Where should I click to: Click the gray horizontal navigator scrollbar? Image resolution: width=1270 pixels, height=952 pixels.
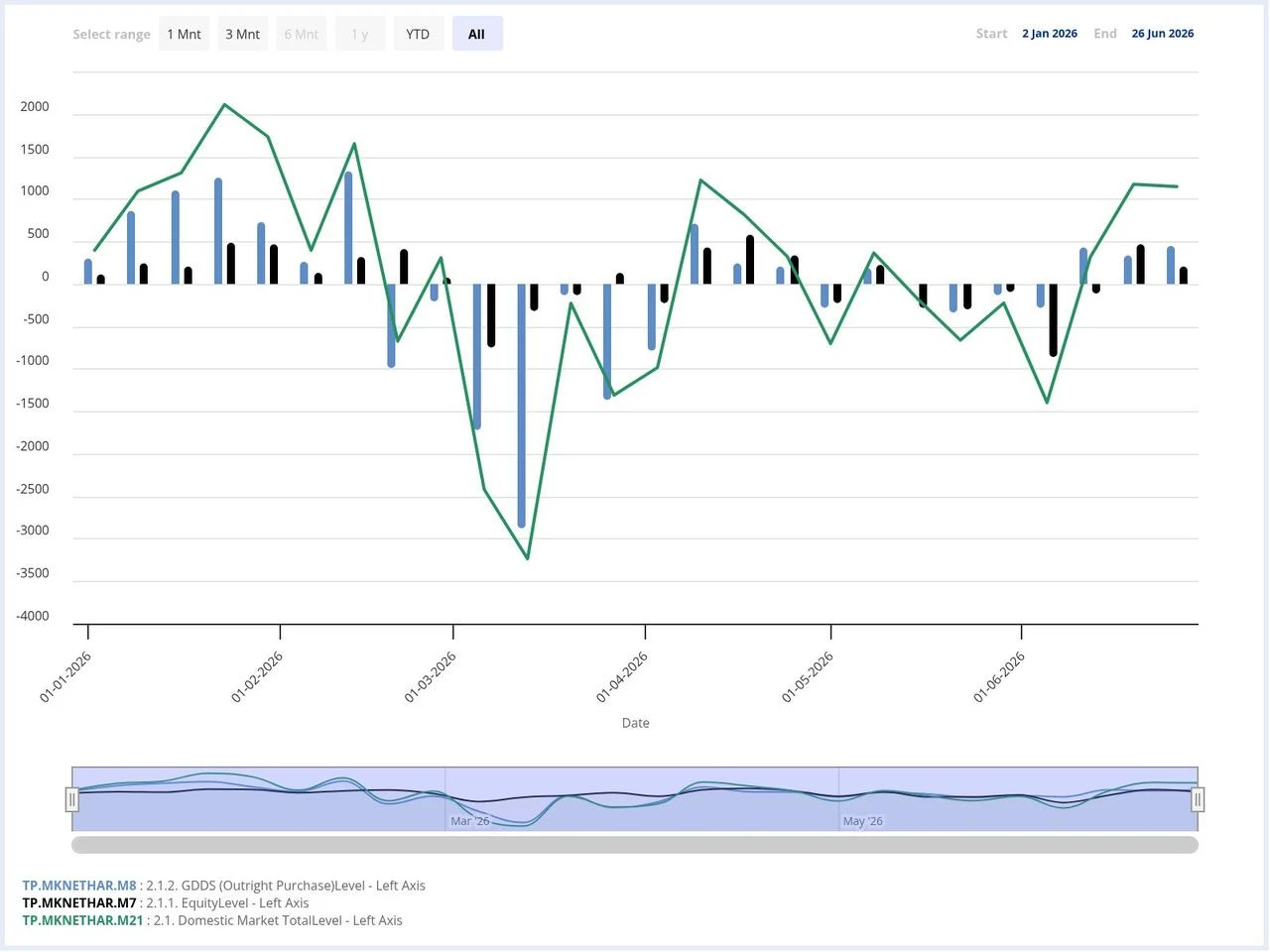coord(635,845)
